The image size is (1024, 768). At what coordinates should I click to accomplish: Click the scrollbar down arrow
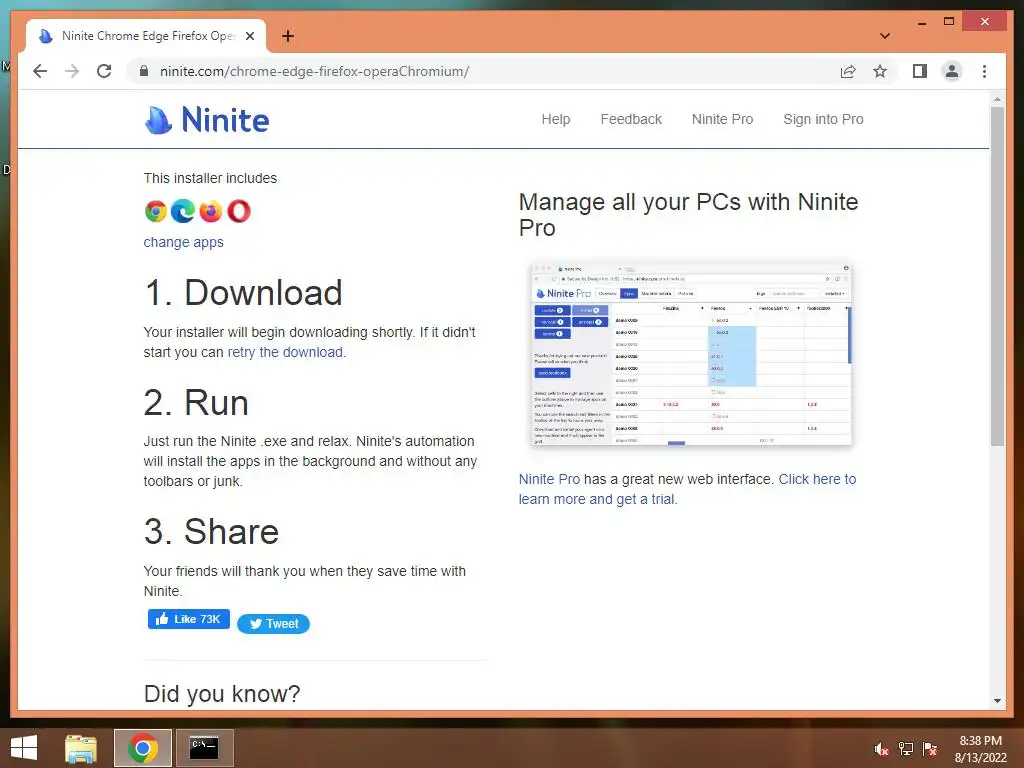coord(997,700)
